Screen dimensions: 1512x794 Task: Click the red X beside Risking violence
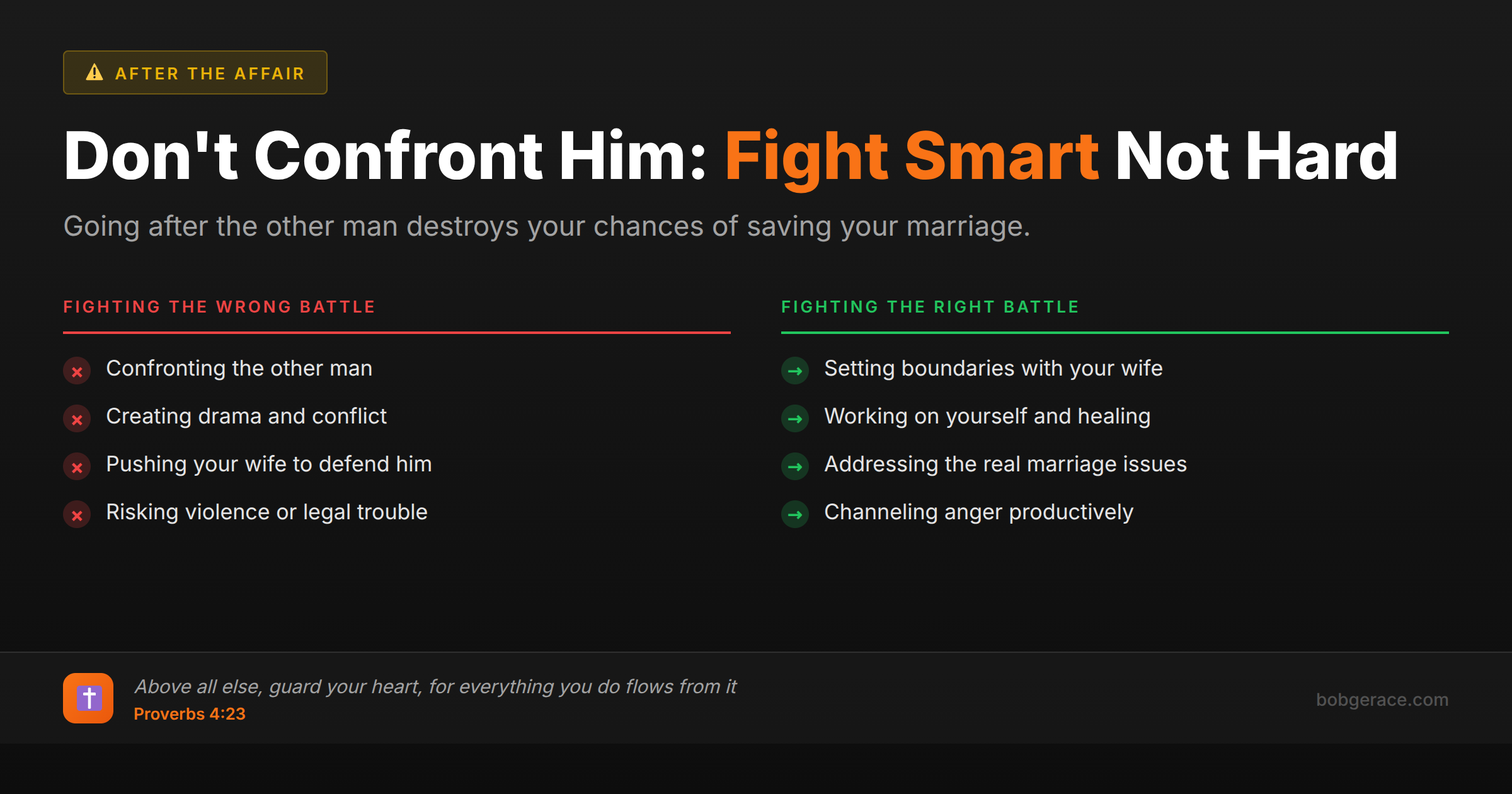point(77,515)
